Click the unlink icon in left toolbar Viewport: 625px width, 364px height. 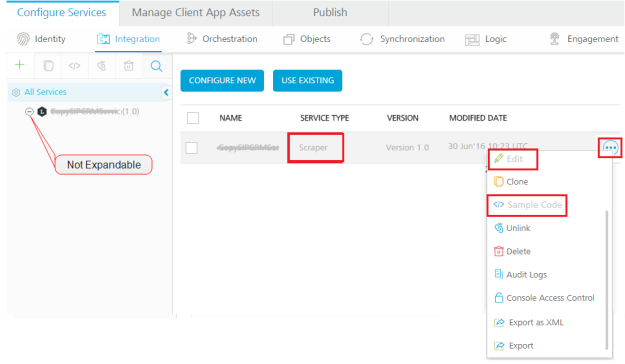[x=102, y=66]
